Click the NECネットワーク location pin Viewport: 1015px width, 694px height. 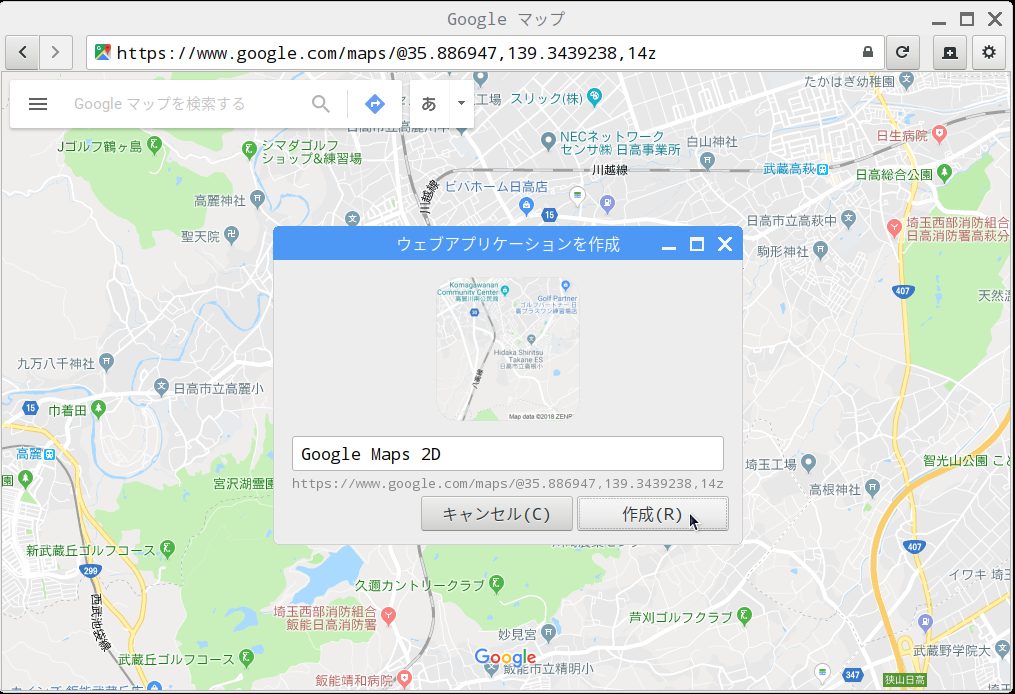(x=548, y=140)
